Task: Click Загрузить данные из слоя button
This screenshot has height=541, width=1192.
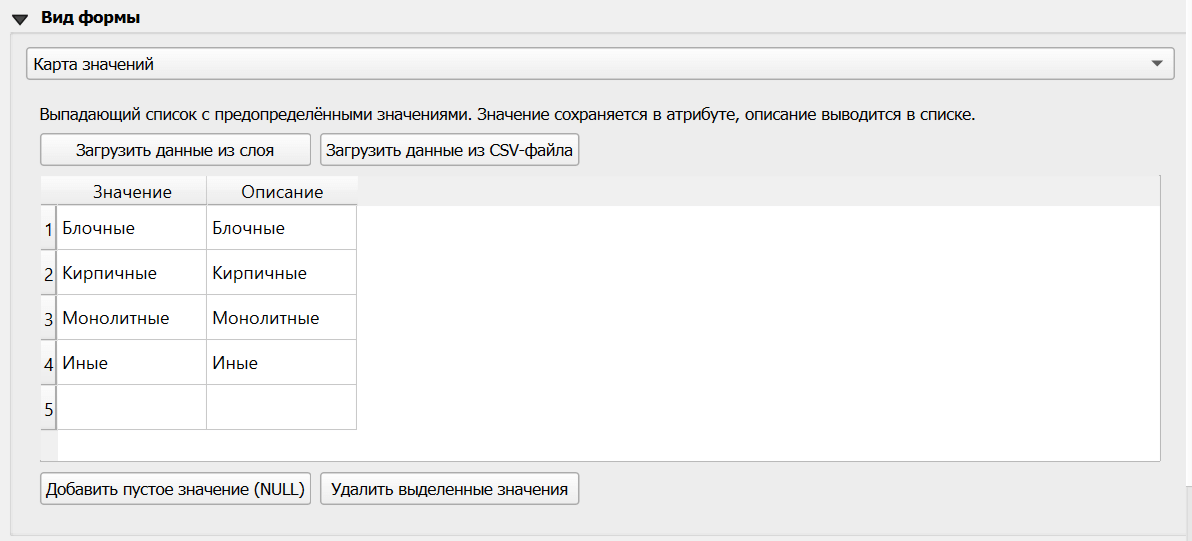Action: [175, 151]
